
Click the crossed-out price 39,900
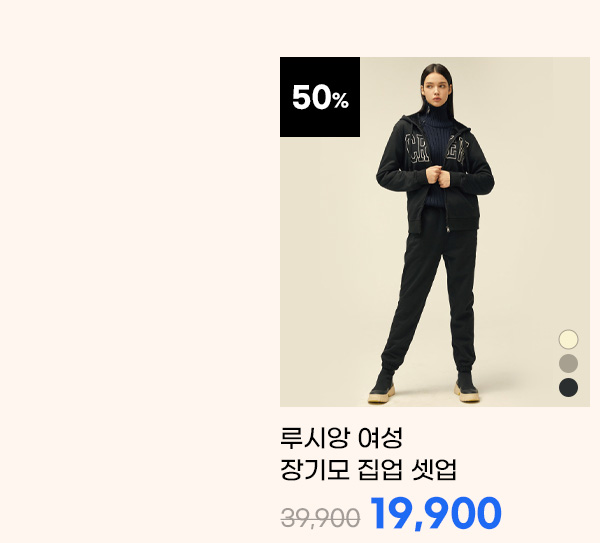click(x=320, y=518)
